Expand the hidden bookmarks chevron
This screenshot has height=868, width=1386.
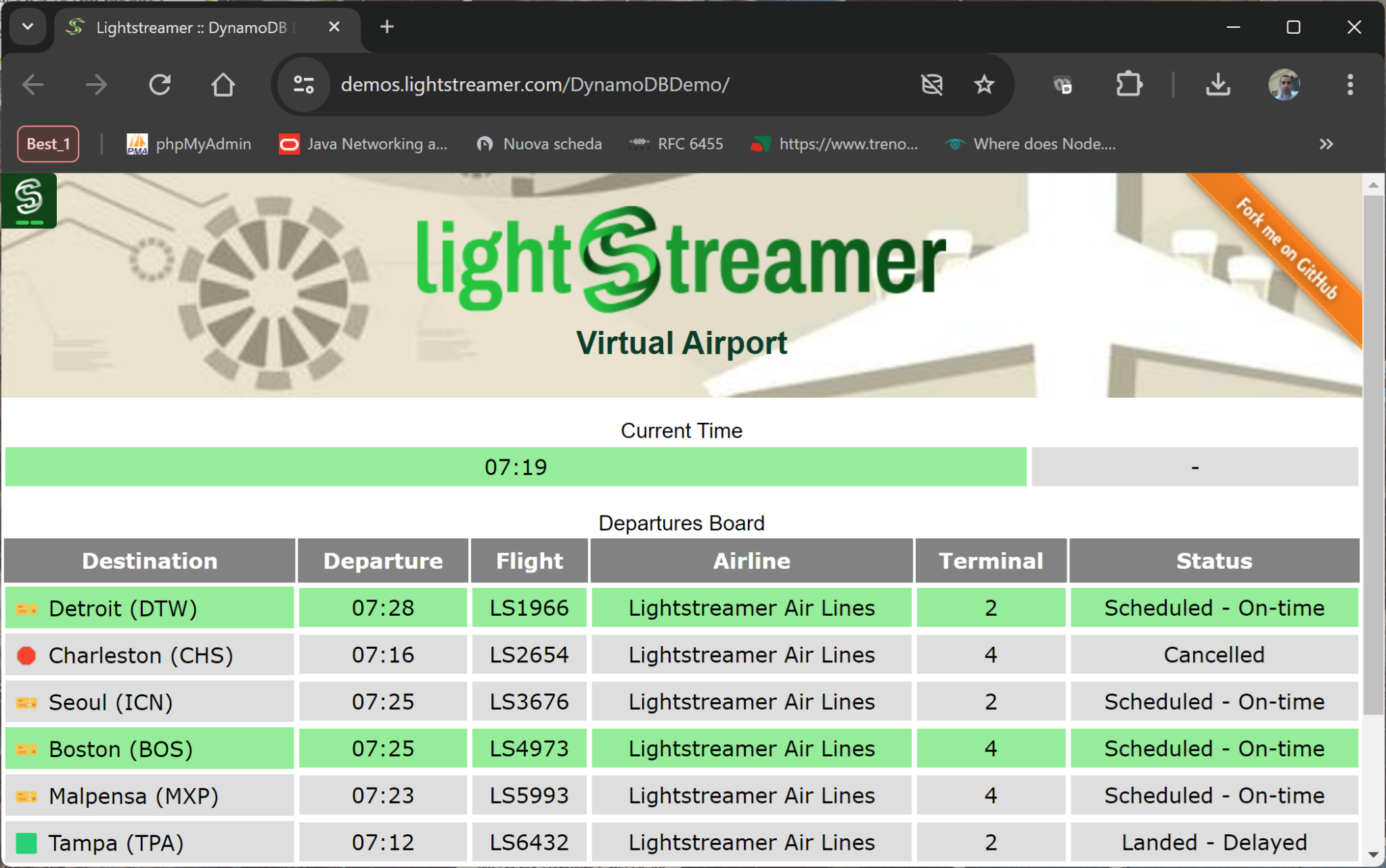pyautogui.click(x=1326, y=144)
